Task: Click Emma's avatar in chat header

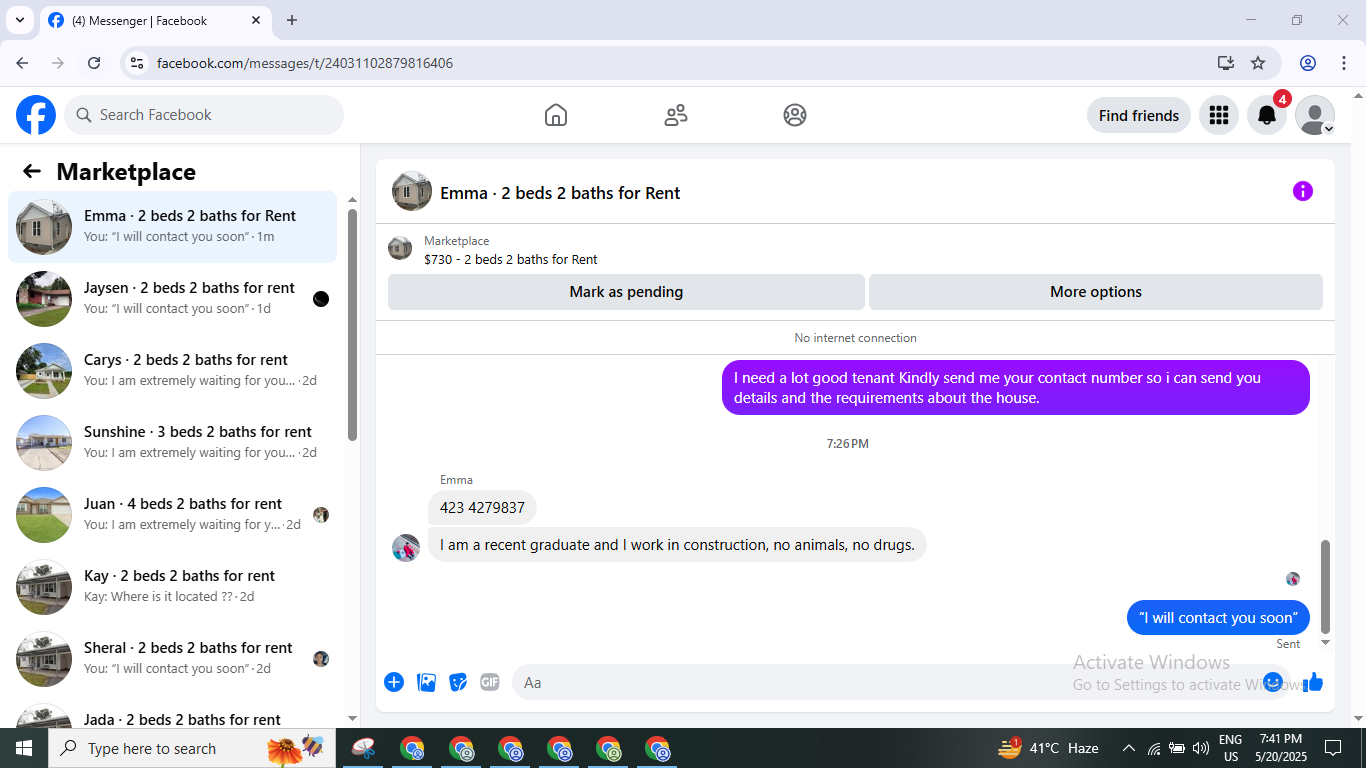Action: coord(412,191)
